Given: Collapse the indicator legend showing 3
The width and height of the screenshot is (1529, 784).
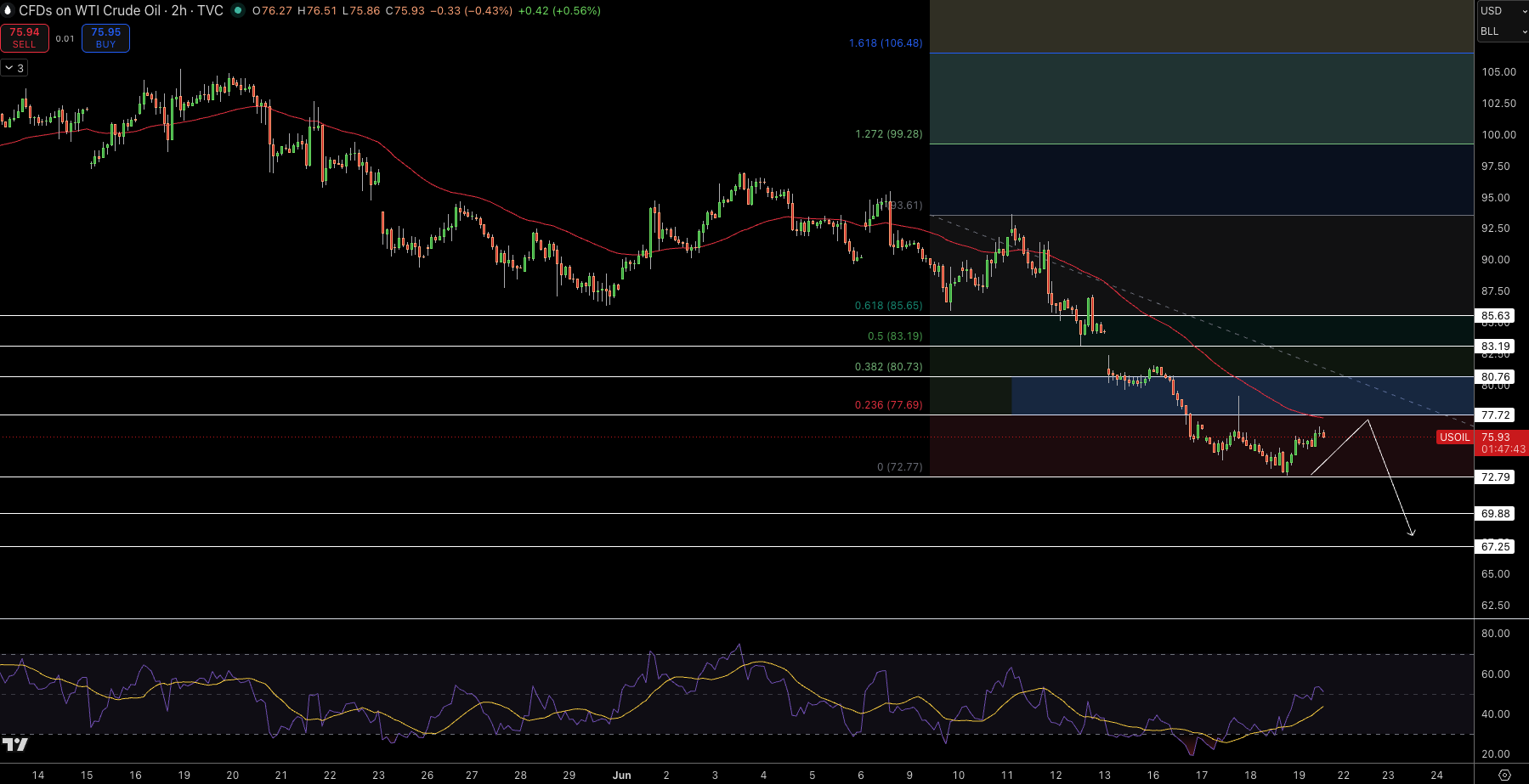Looking at the screenshot, I should coord(14,68).
